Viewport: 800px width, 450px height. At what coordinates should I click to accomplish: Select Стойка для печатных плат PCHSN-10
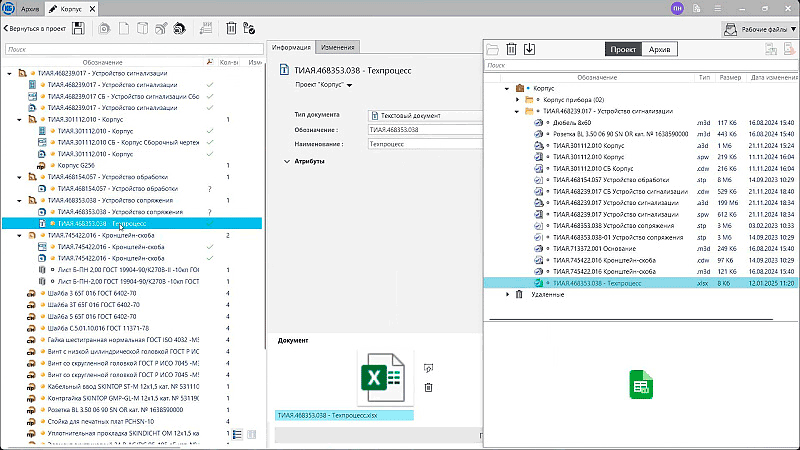click(x=101, y=422)
